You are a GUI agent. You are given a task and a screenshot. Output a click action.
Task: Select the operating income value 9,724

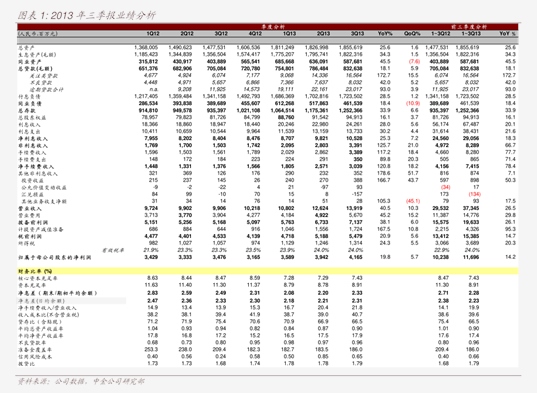(151, 208)
